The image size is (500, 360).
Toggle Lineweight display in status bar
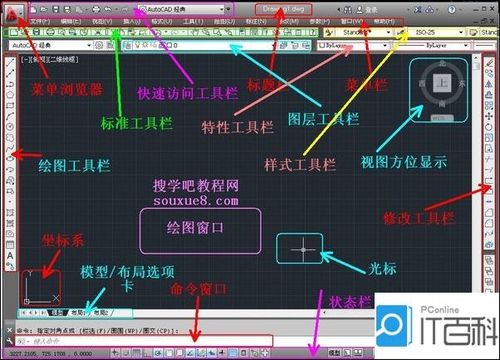click(x=222, y=353)
